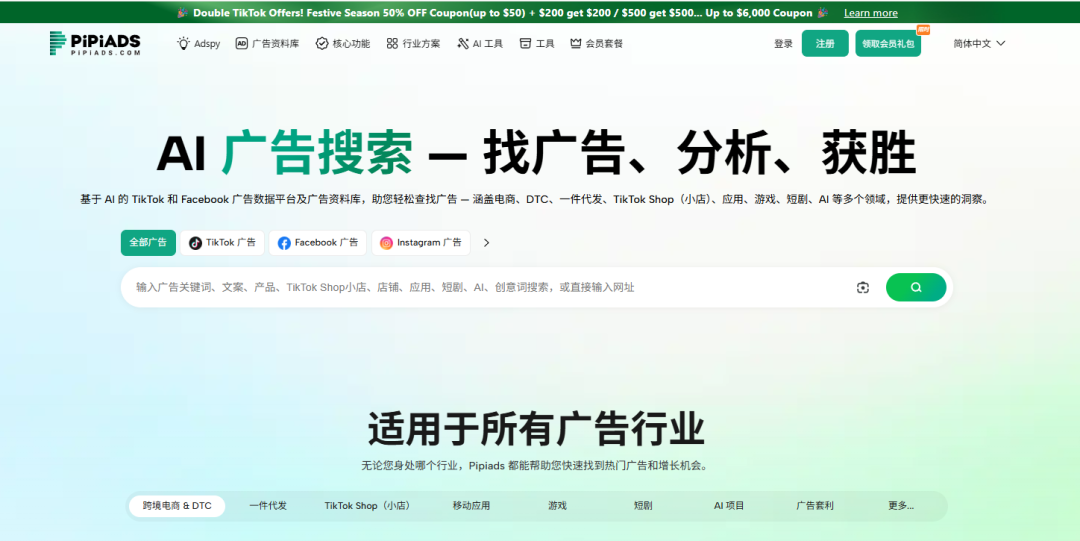Click the subtitle starting 无论您身处哪个行业

[534, 466]
